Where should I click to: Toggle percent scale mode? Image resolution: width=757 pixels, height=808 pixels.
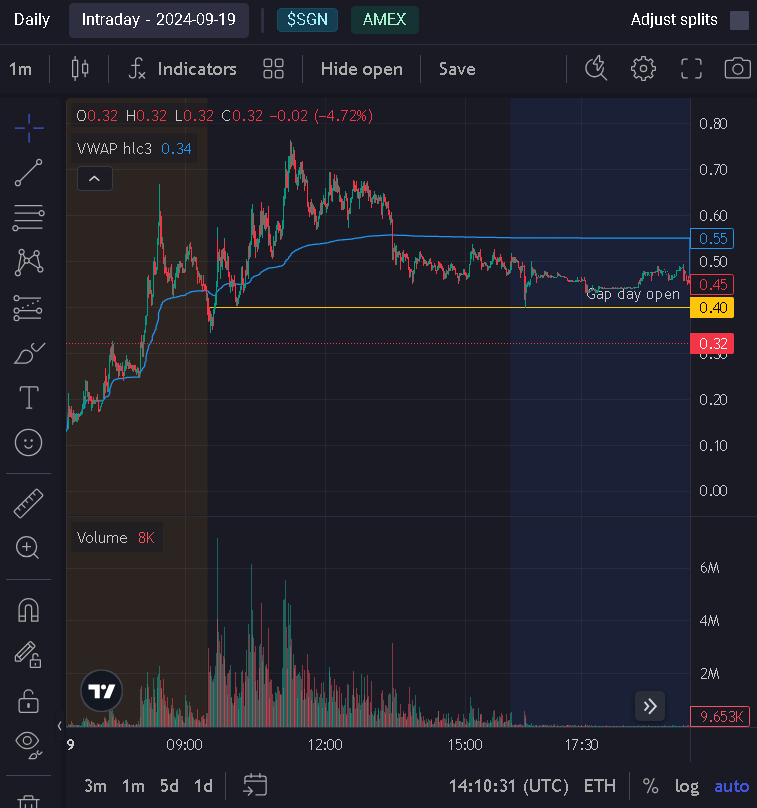pos(650,786)
